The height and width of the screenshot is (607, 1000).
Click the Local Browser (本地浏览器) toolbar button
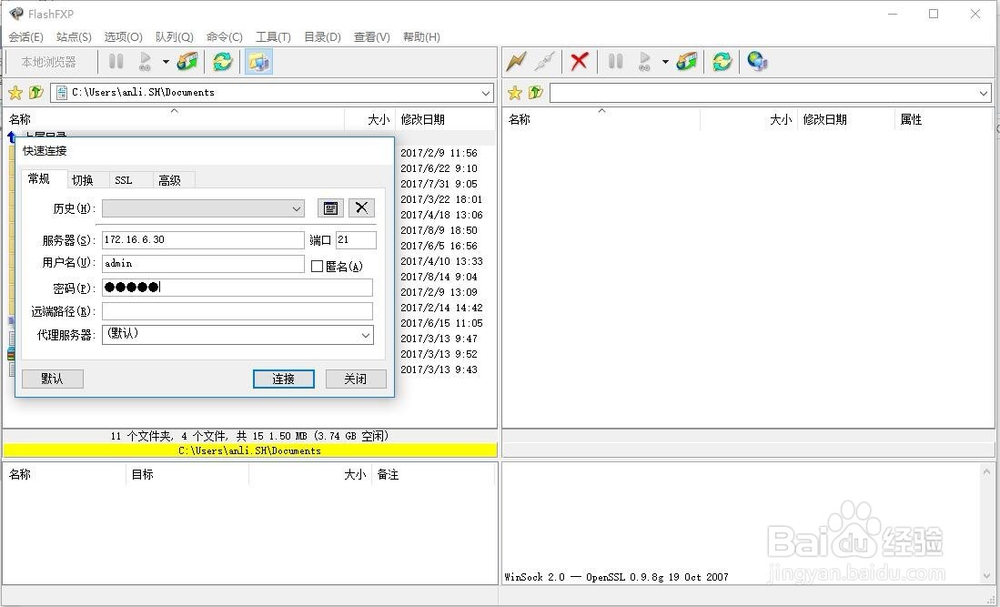pos(49,62)
